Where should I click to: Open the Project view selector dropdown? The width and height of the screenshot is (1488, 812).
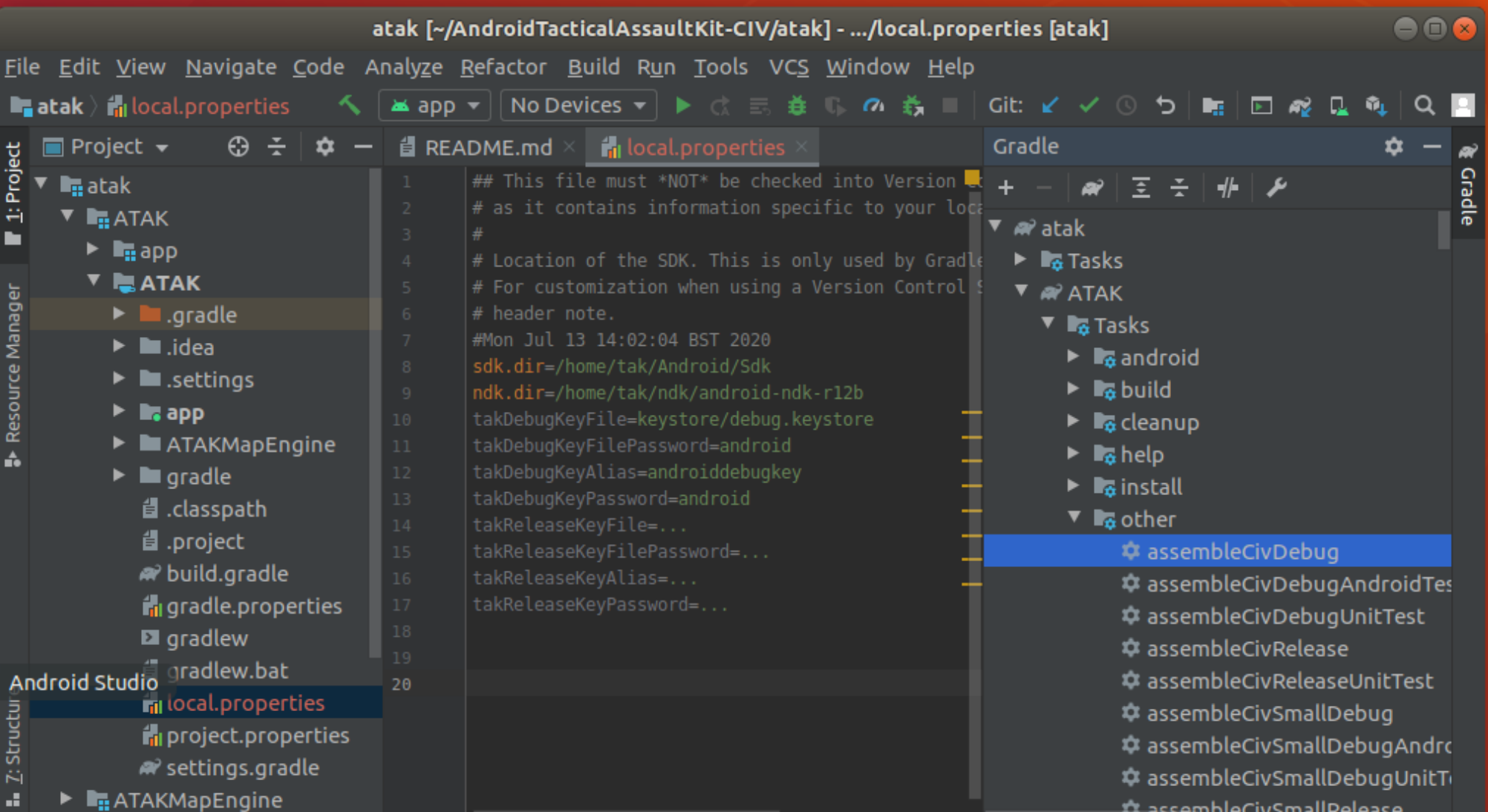[106, 147]
